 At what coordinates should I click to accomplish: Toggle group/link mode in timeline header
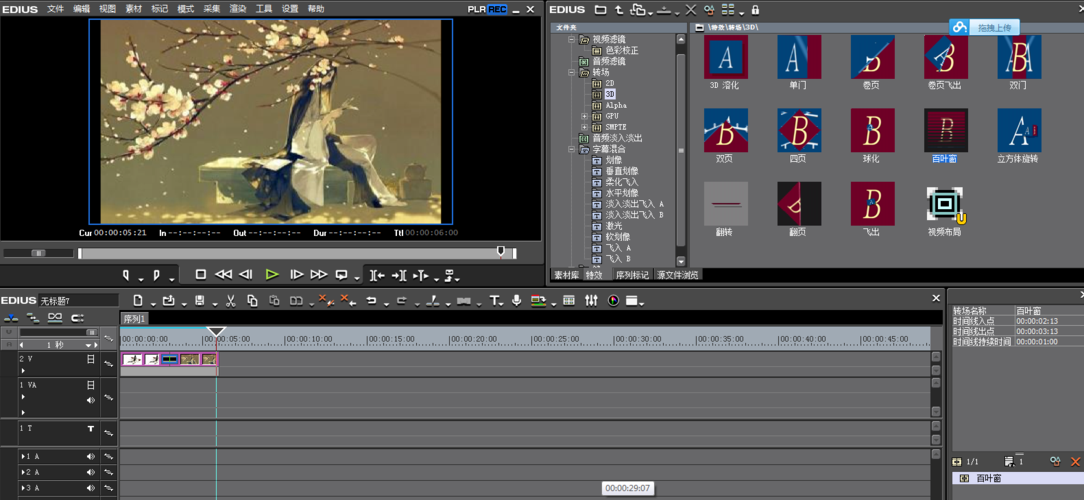point(55,318)
